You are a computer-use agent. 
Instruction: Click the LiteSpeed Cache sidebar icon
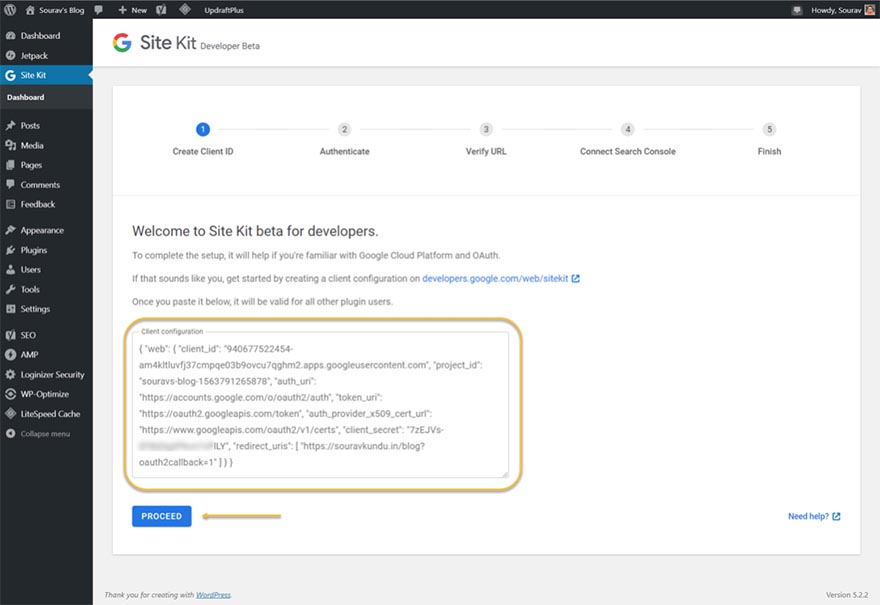pyautogui.click(x=10, y=414)
